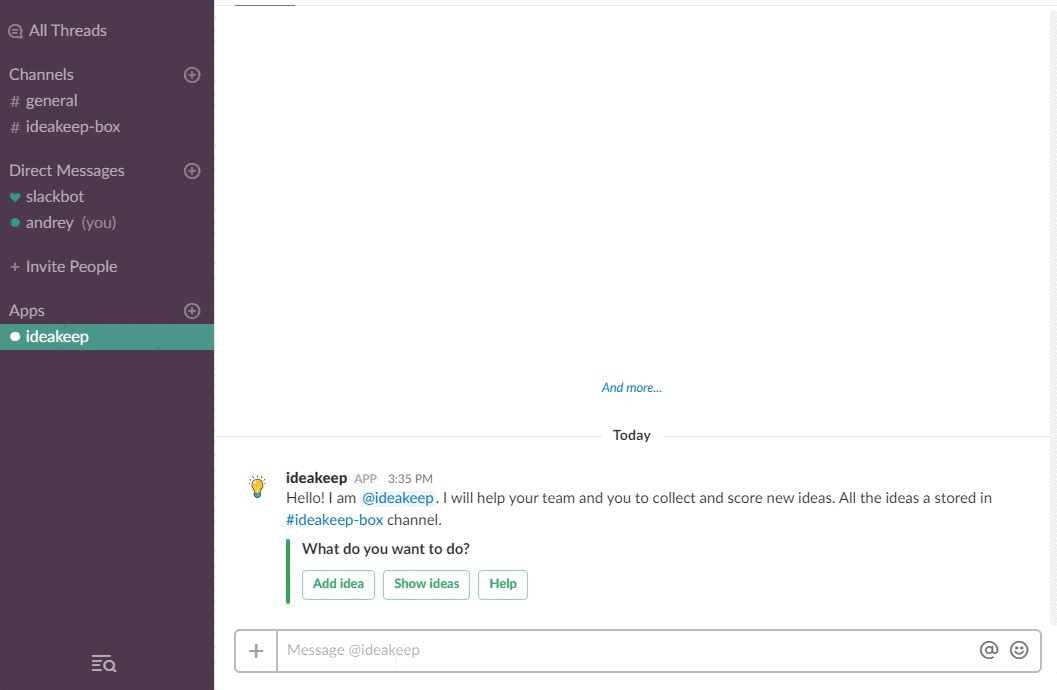Focus the Message @ideakeep input field
The height and width of the screenshot is (690, 1057).
click(624, 651)
